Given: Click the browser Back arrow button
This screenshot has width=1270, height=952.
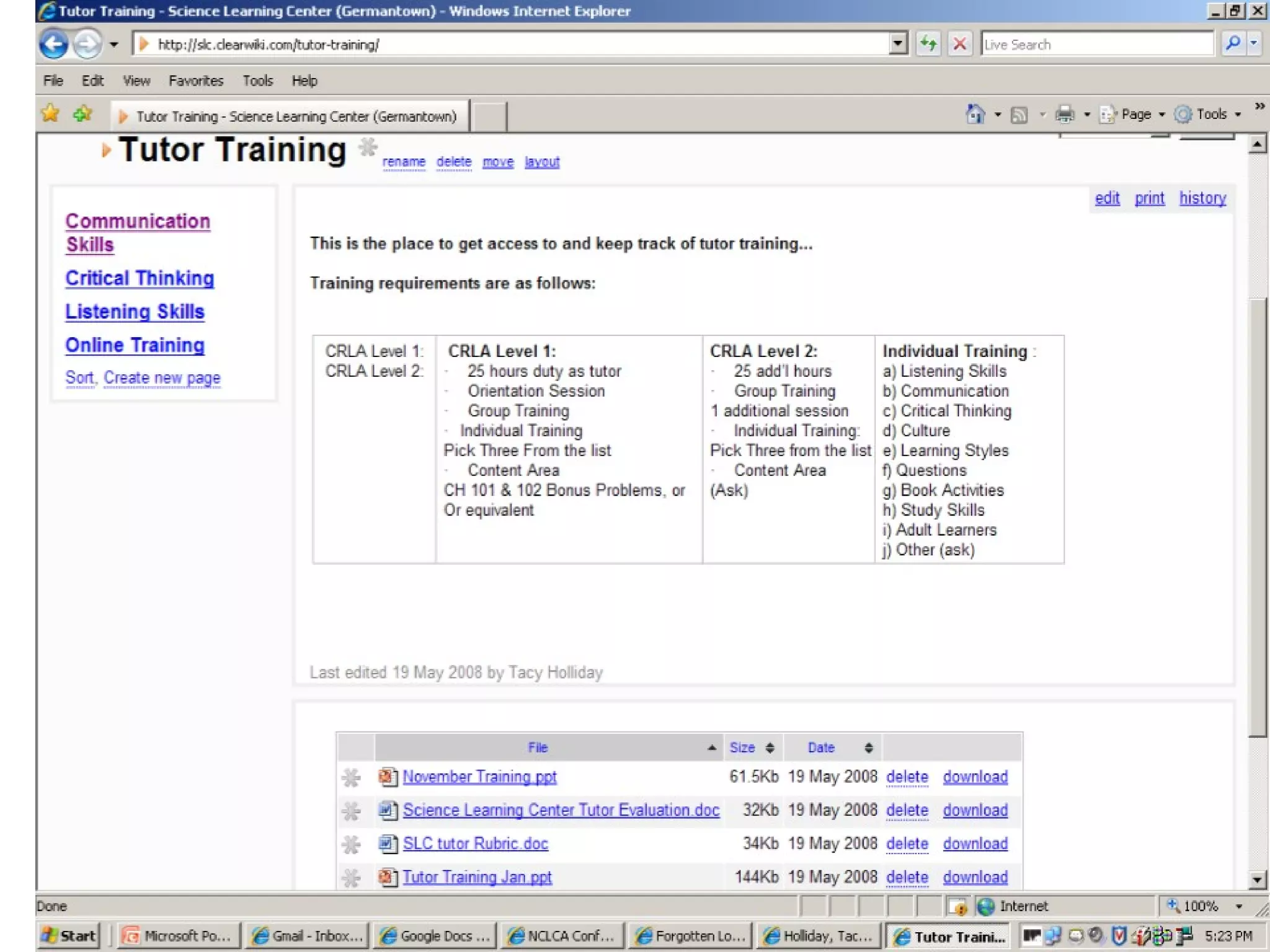Looking at the screenshot, I should point(53,45).
